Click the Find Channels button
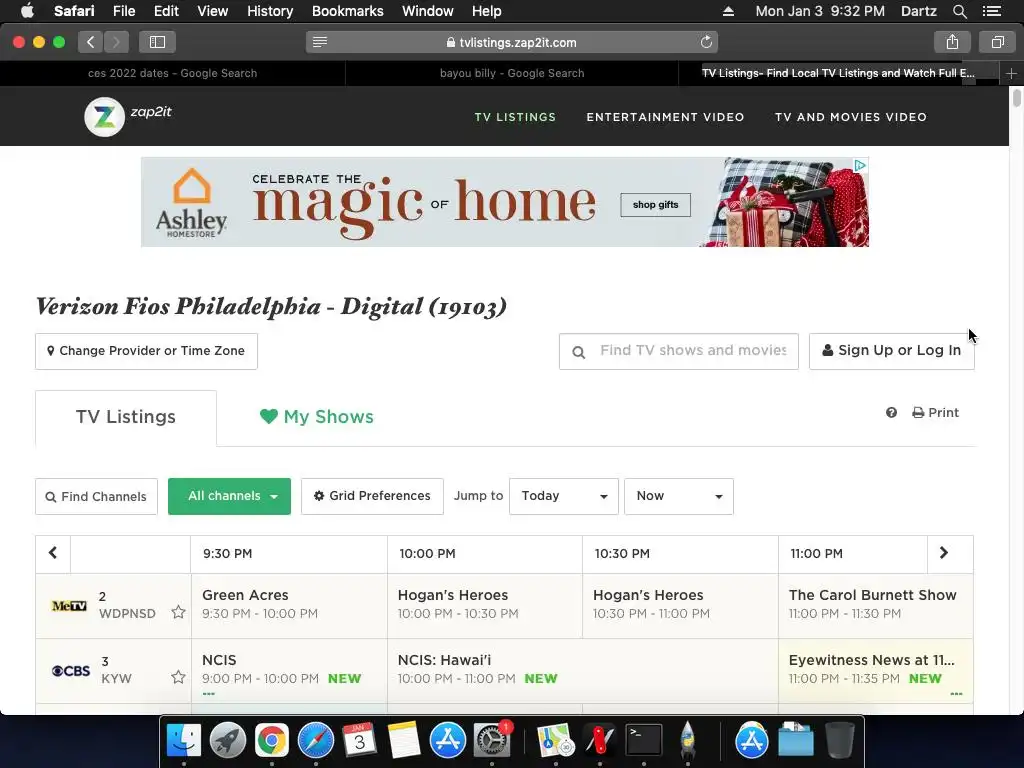The width and height of the screenshot is (1024, 768). (96, 496)
